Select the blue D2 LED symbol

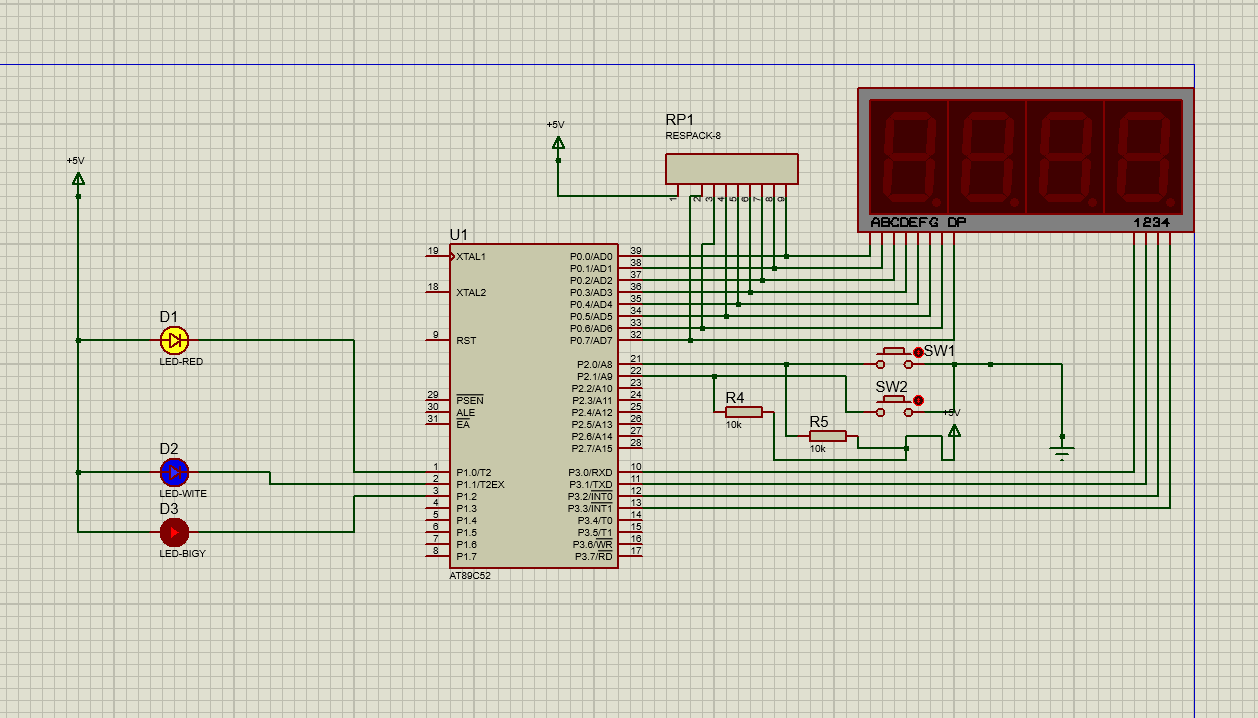[174, 472]
